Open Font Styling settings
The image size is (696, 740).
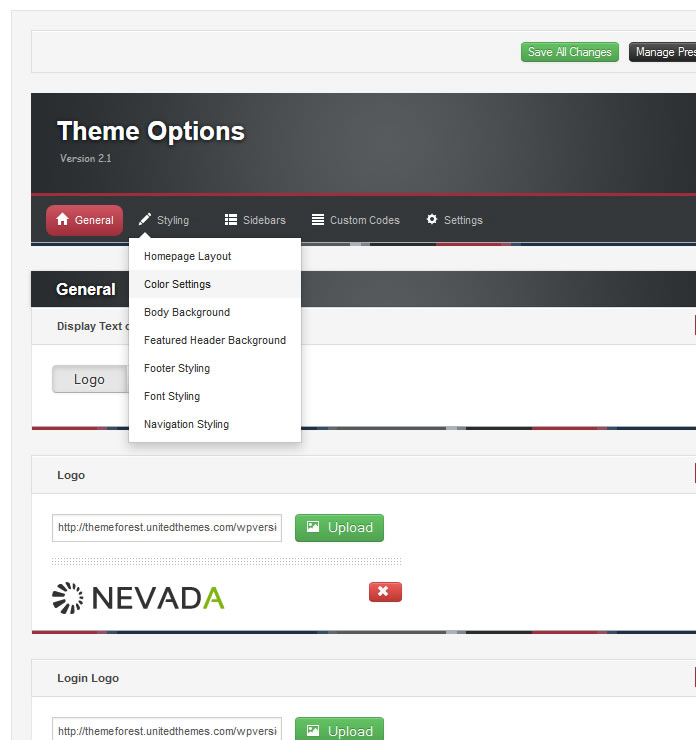click(x=172, y=396)
